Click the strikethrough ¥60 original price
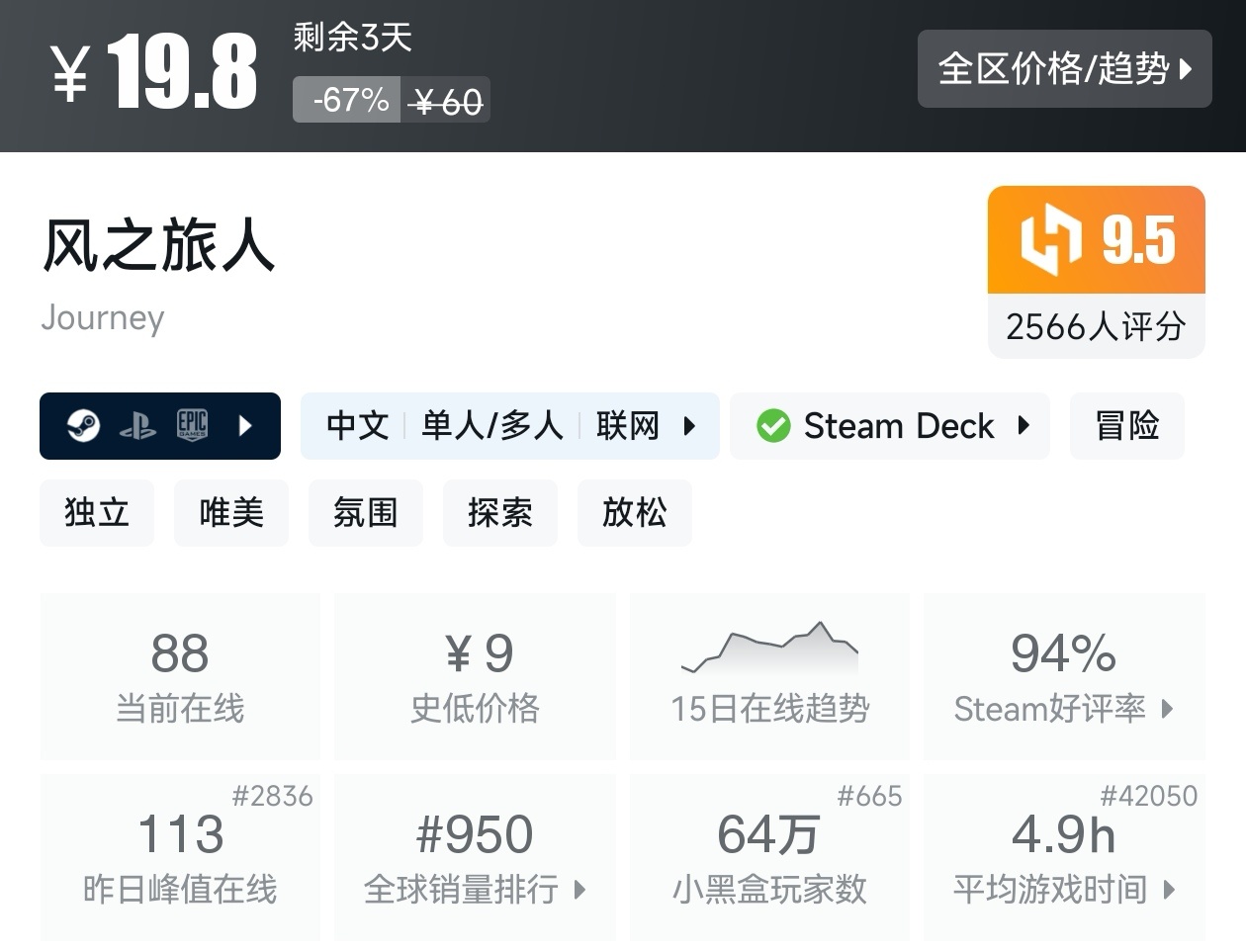 point(447,99)
